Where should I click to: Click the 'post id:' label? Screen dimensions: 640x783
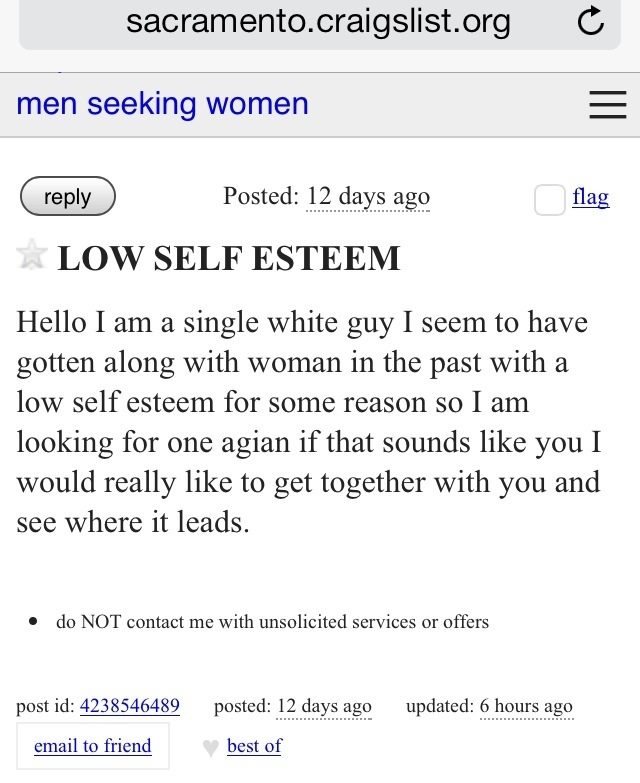[x=45, y=706]
